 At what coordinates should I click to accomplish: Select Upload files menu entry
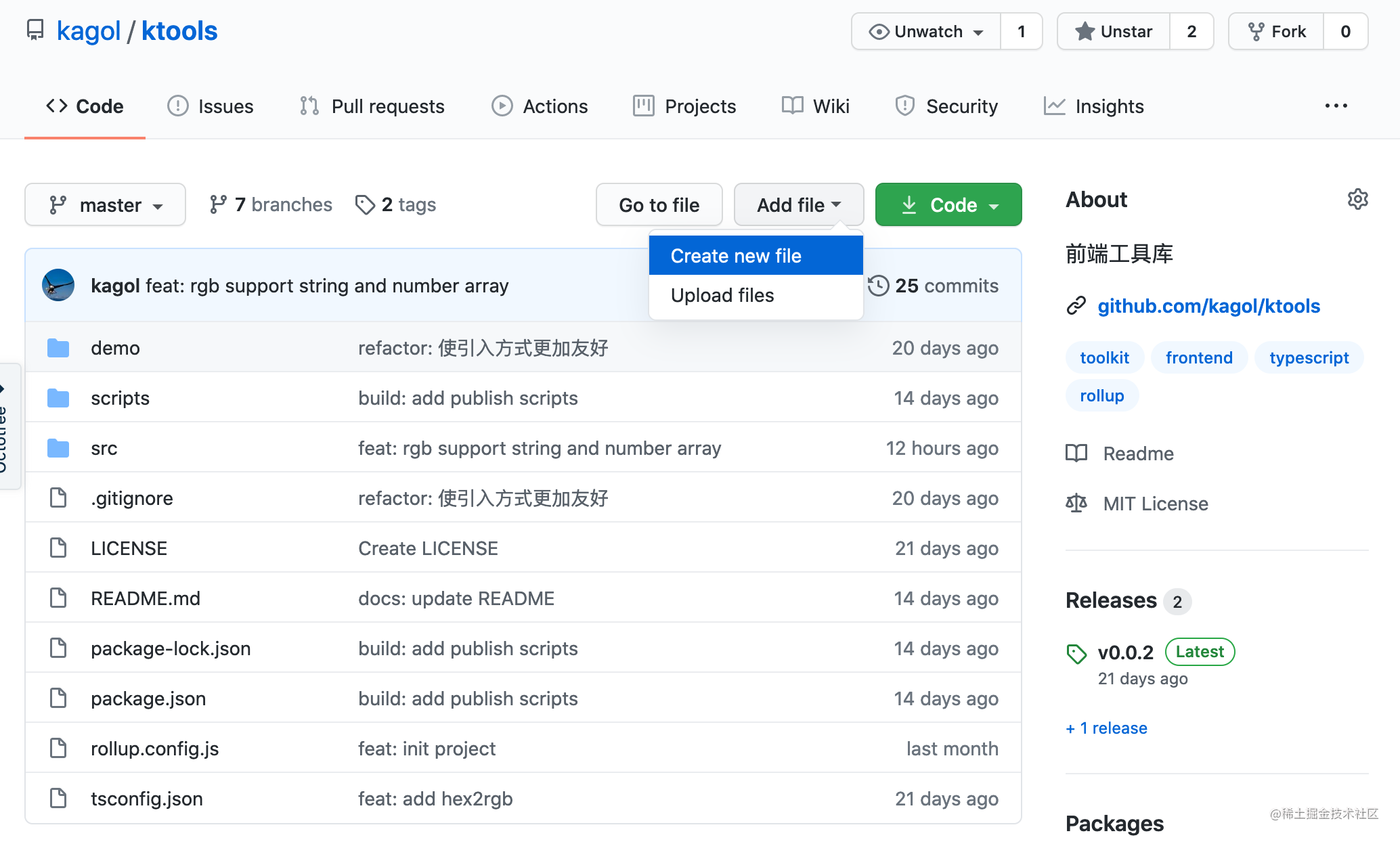tap(756, 295)
